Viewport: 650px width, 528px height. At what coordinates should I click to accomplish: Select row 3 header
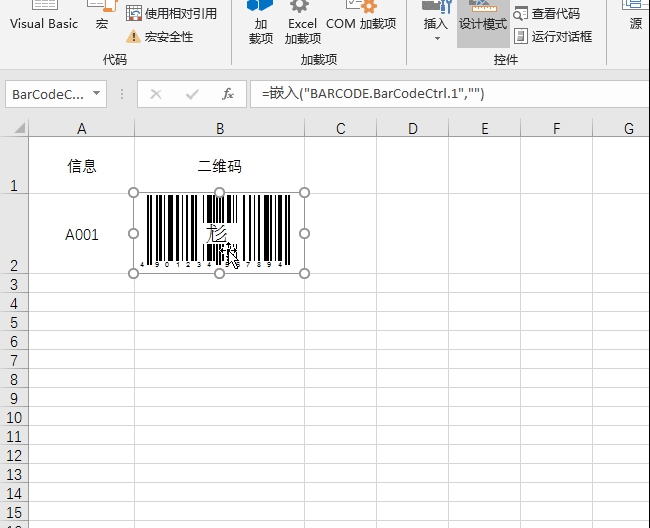[14, 283]
